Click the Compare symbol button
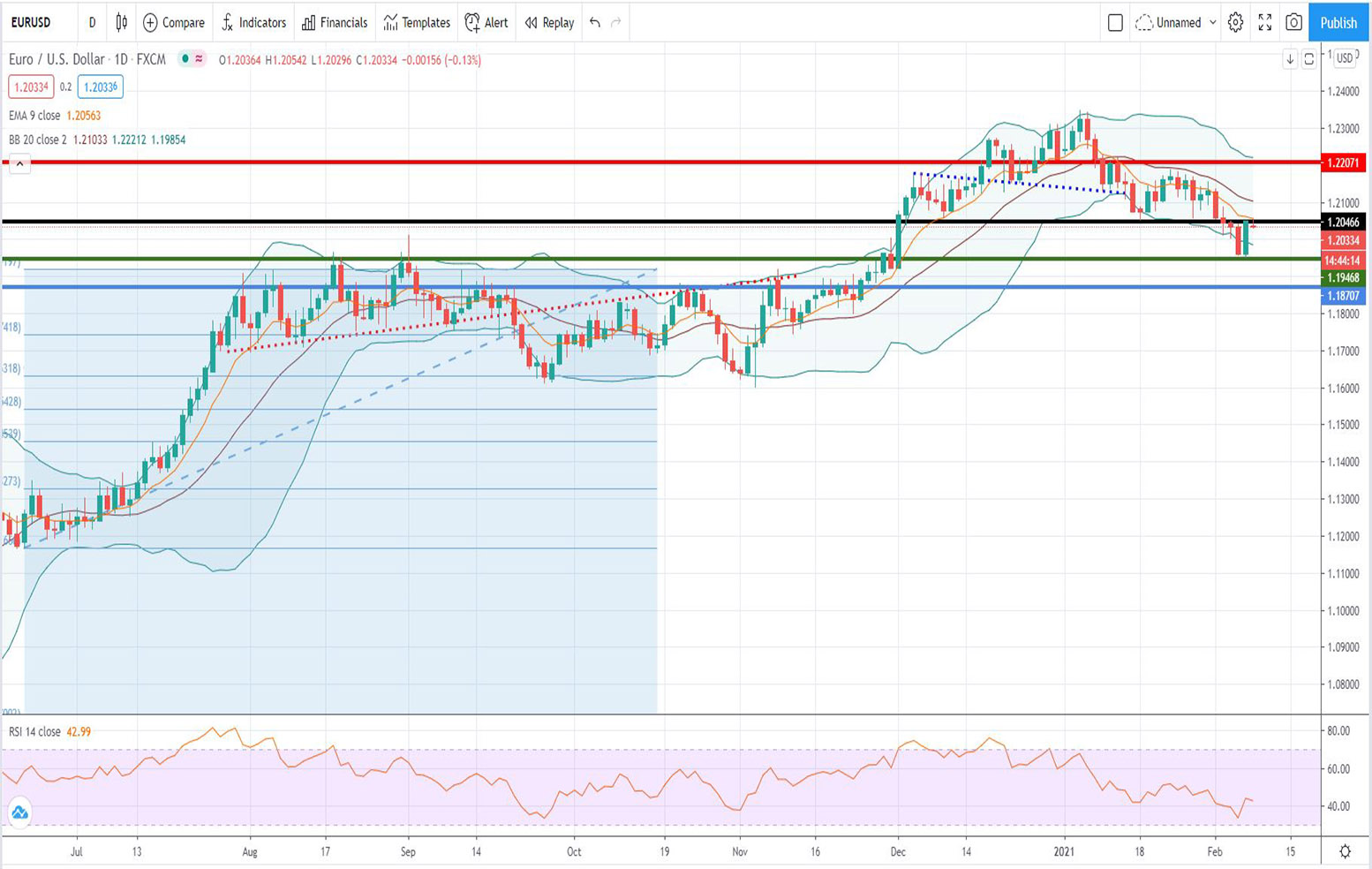 [174, 22]
